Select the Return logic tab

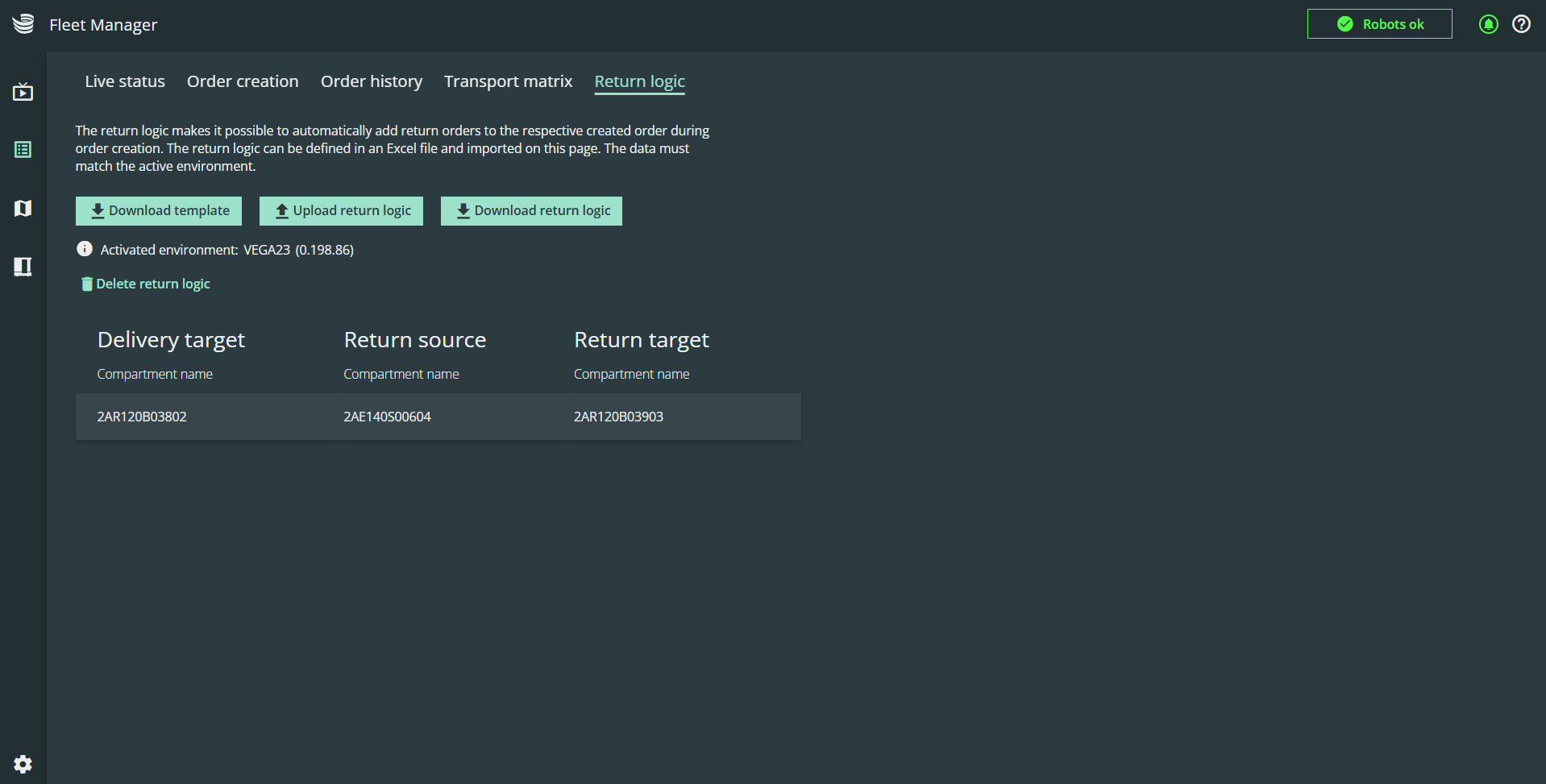[640, 81]
